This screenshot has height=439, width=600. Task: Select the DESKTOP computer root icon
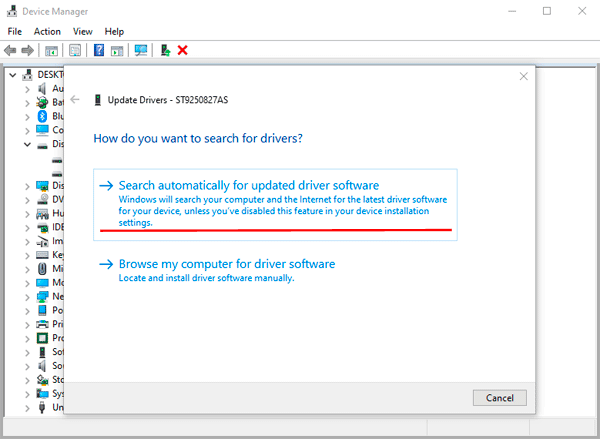tap(27, 75)
